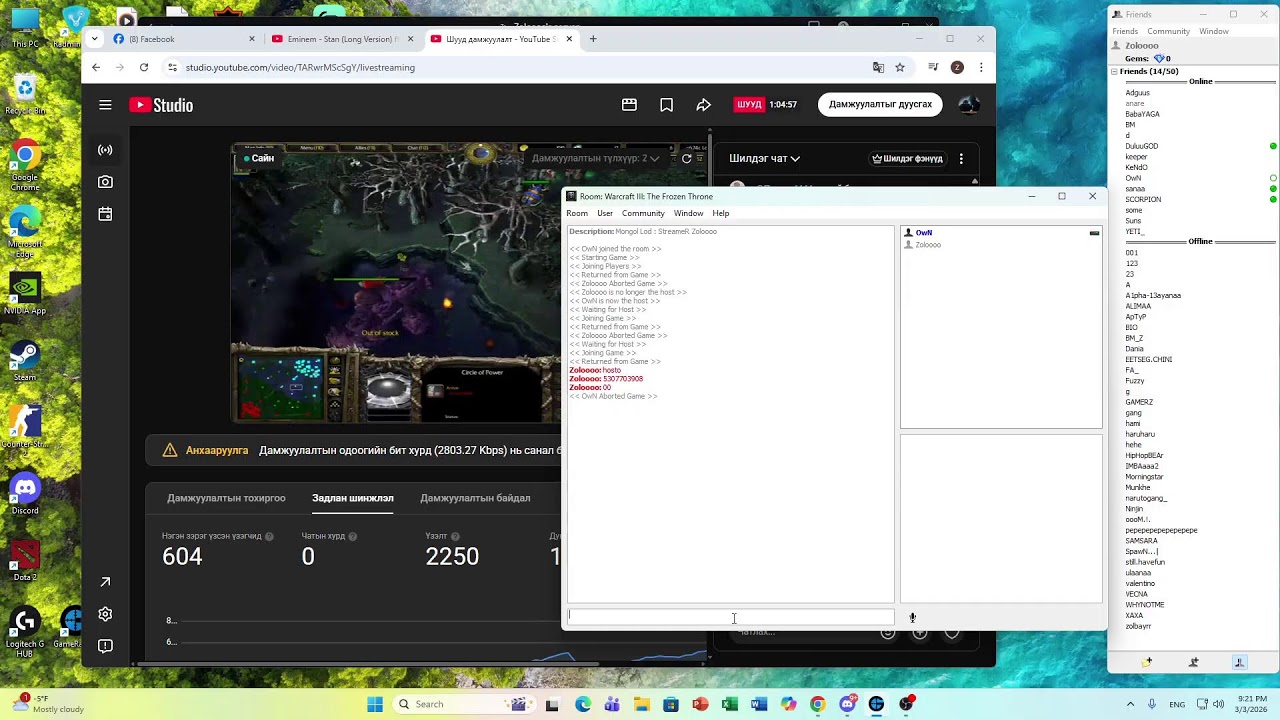Open Excel from the taskbar
This screenshot has width=1280, height=720.
point(729,704)
